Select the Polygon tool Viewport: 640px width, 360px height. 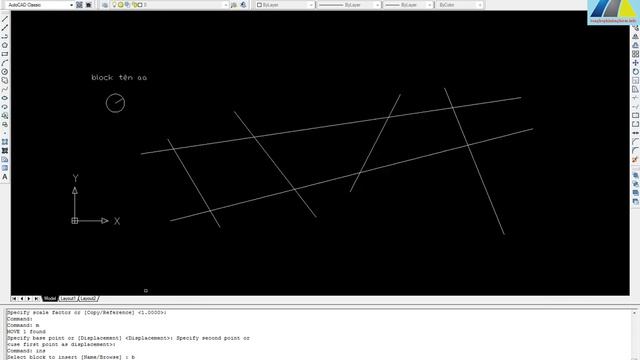[4, 45]
